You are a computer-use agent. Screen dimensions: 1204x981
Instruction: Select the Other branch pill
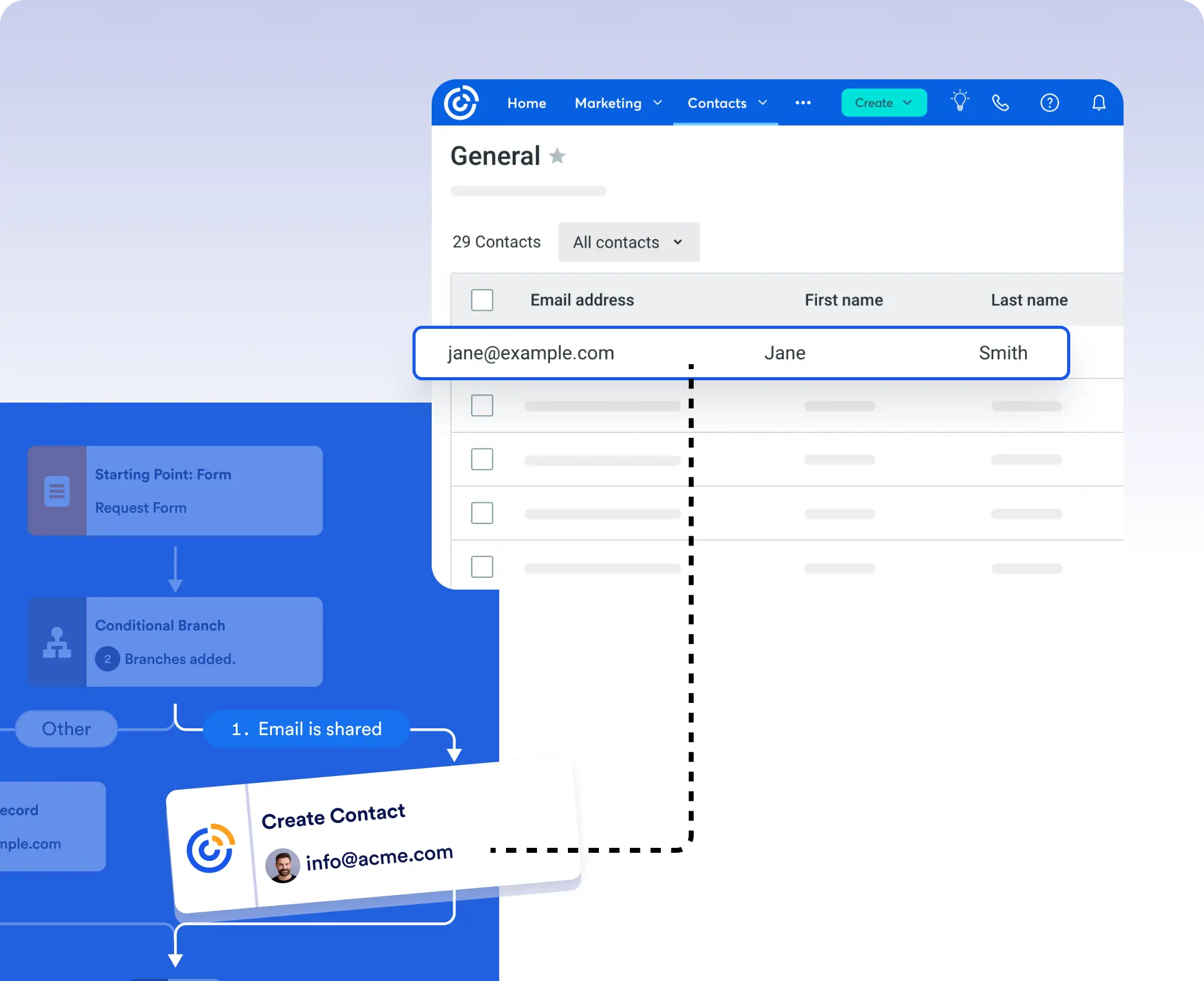66,729
